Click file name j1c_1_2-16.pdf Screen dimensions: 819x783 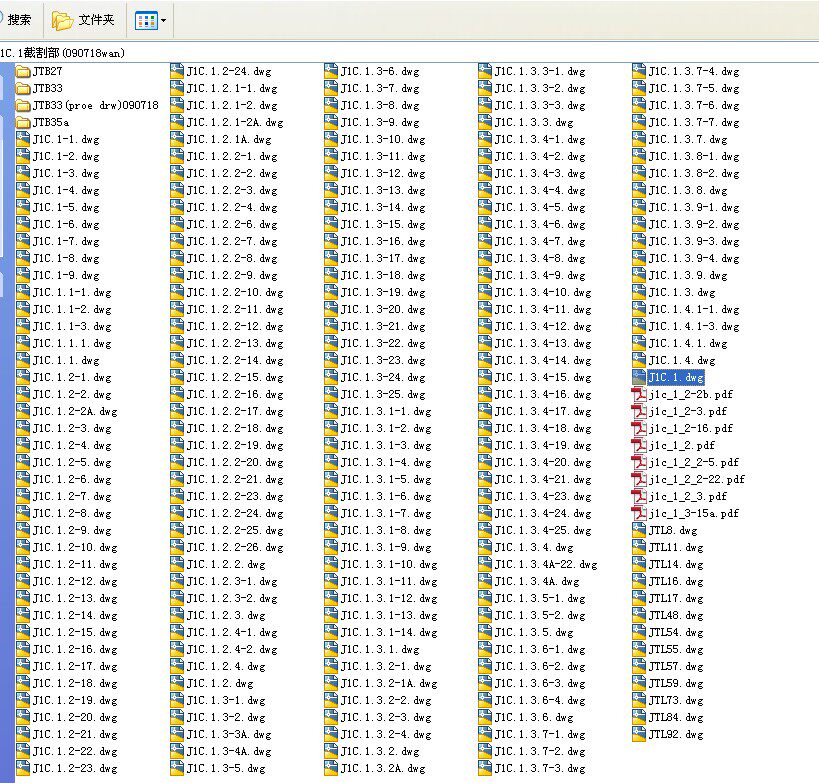point(691,428)
